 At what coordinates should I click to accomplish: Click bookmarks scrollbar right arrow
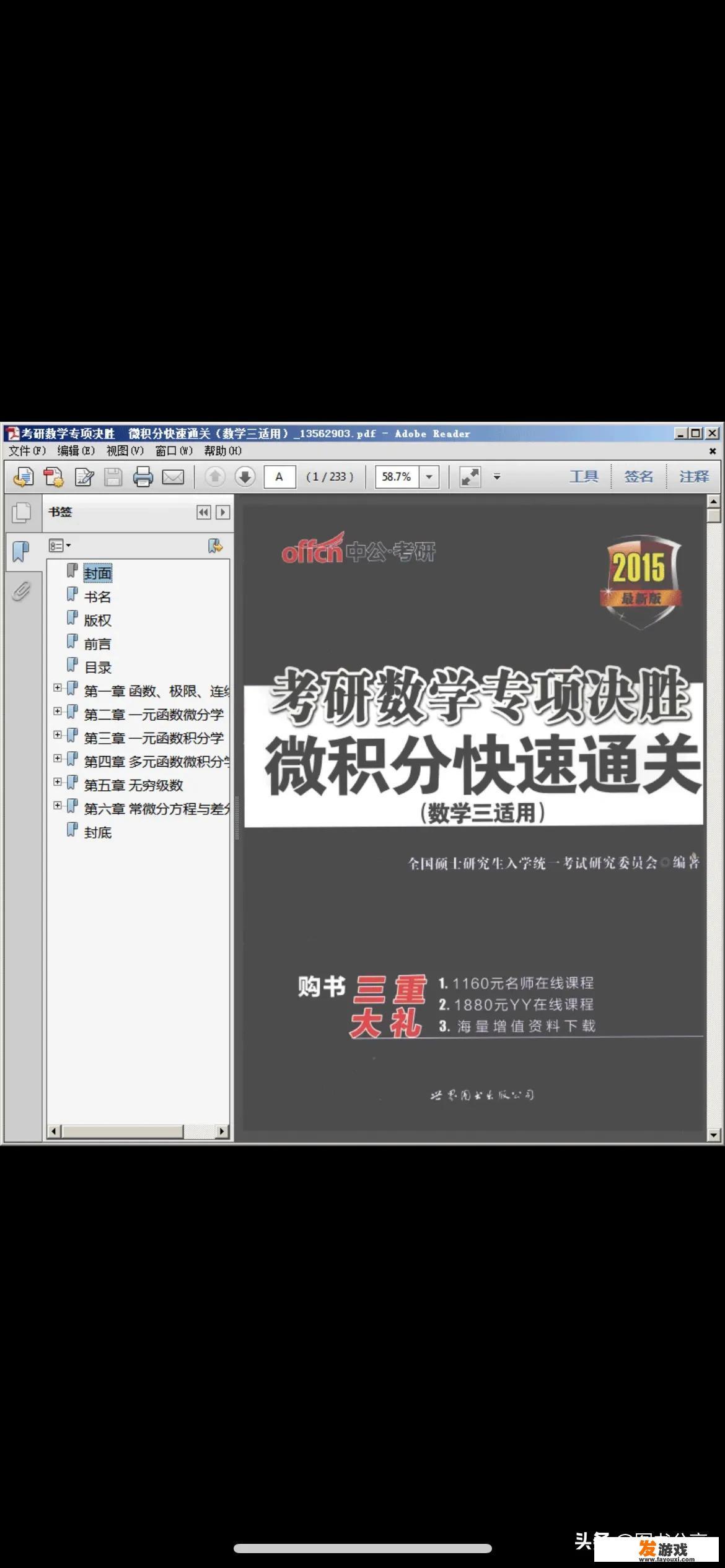point(222,1131)
